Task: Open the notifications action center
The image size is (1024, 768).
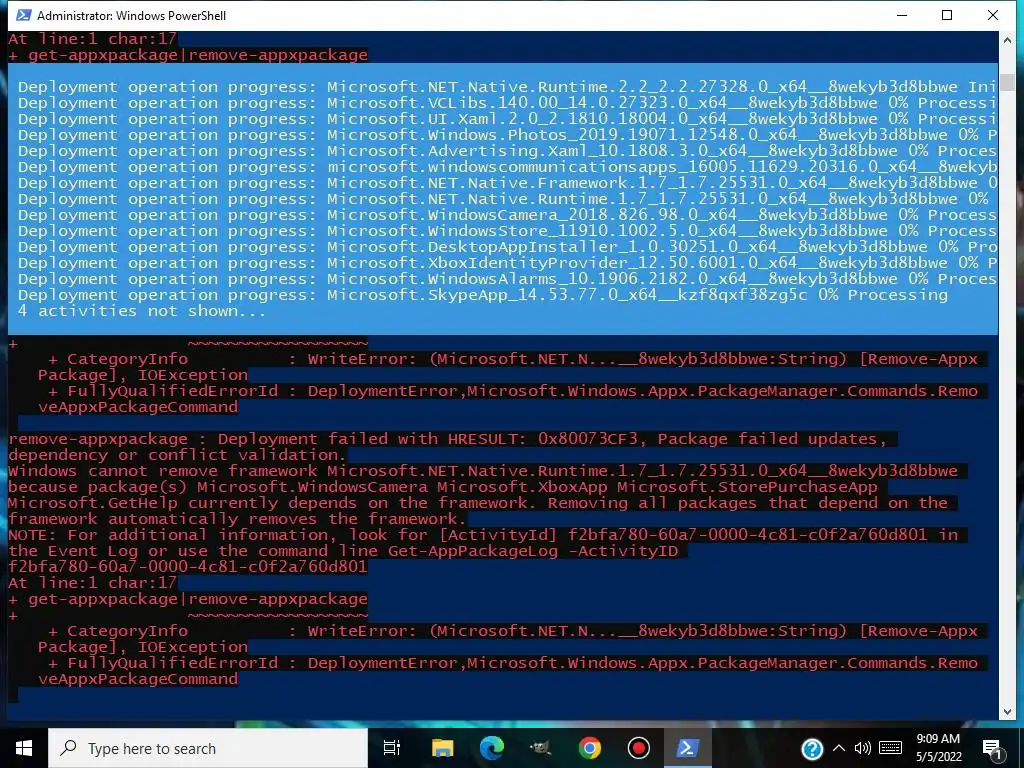Action: tap(993, 748)
